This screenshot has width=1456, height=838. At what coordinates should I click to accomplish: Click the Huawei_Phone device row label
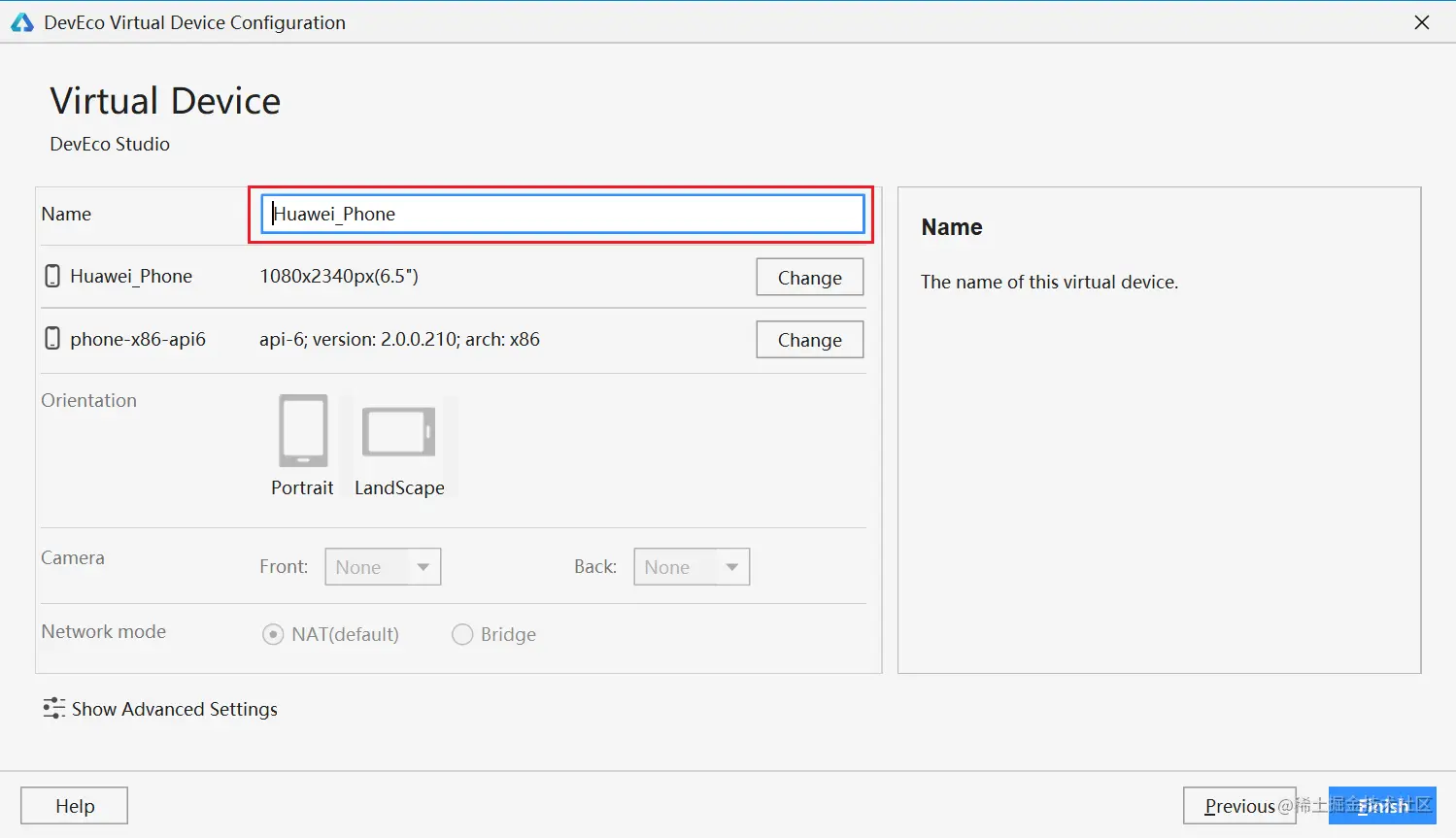[131, 276]
